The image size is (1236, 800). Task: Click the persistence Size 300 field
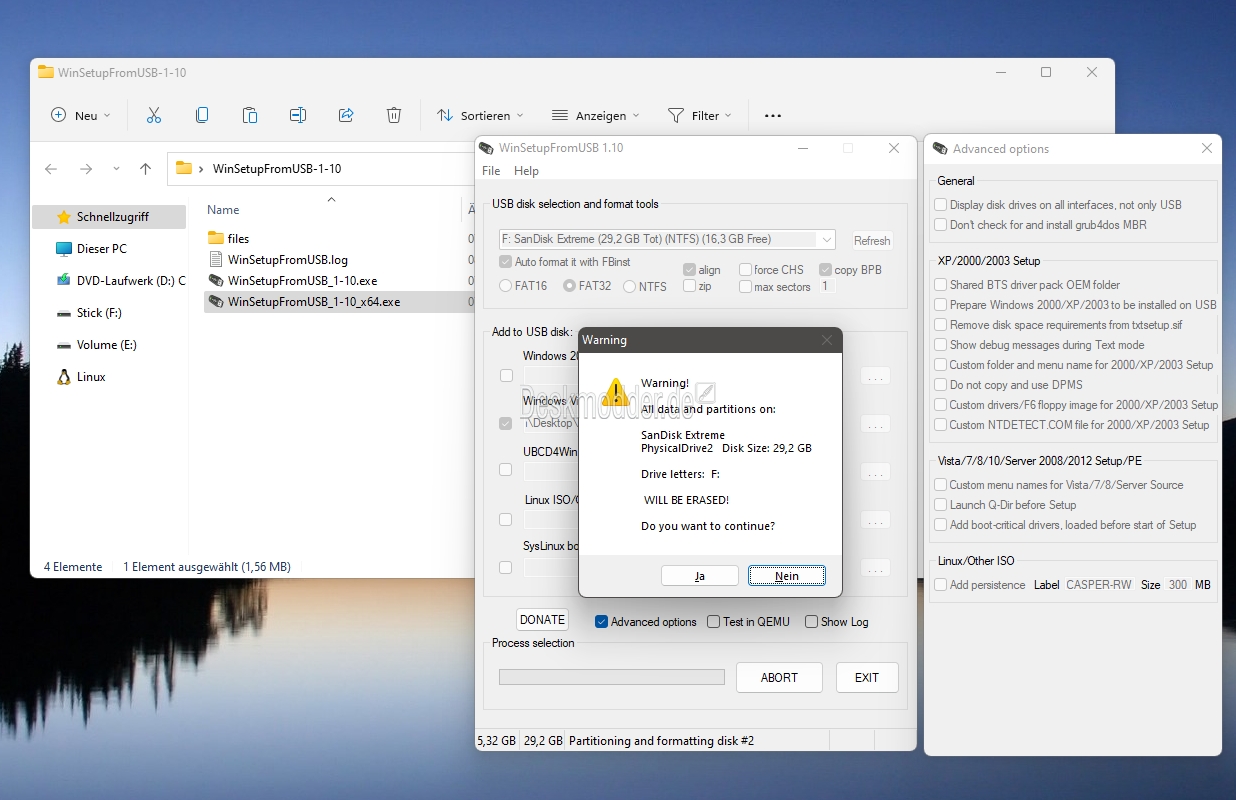coord(1178,585)
